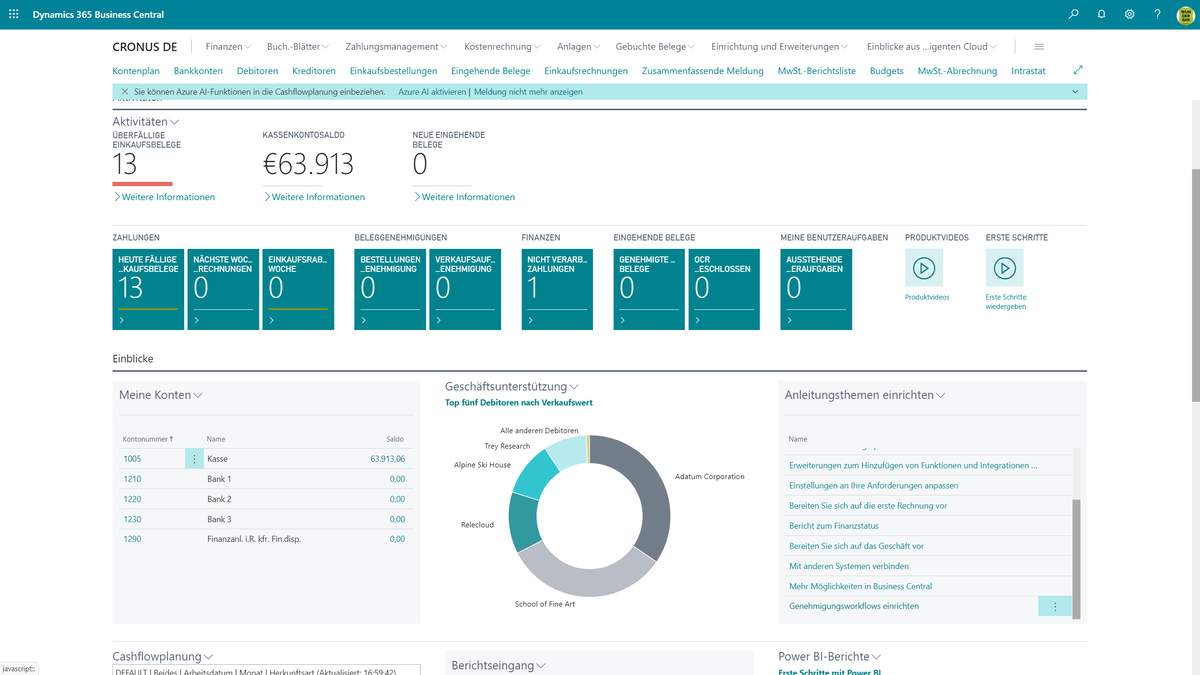Viewport: 1200px width, 675px height.
Task: Expand the Anlagen menu
Action: [x=579, y=46]
